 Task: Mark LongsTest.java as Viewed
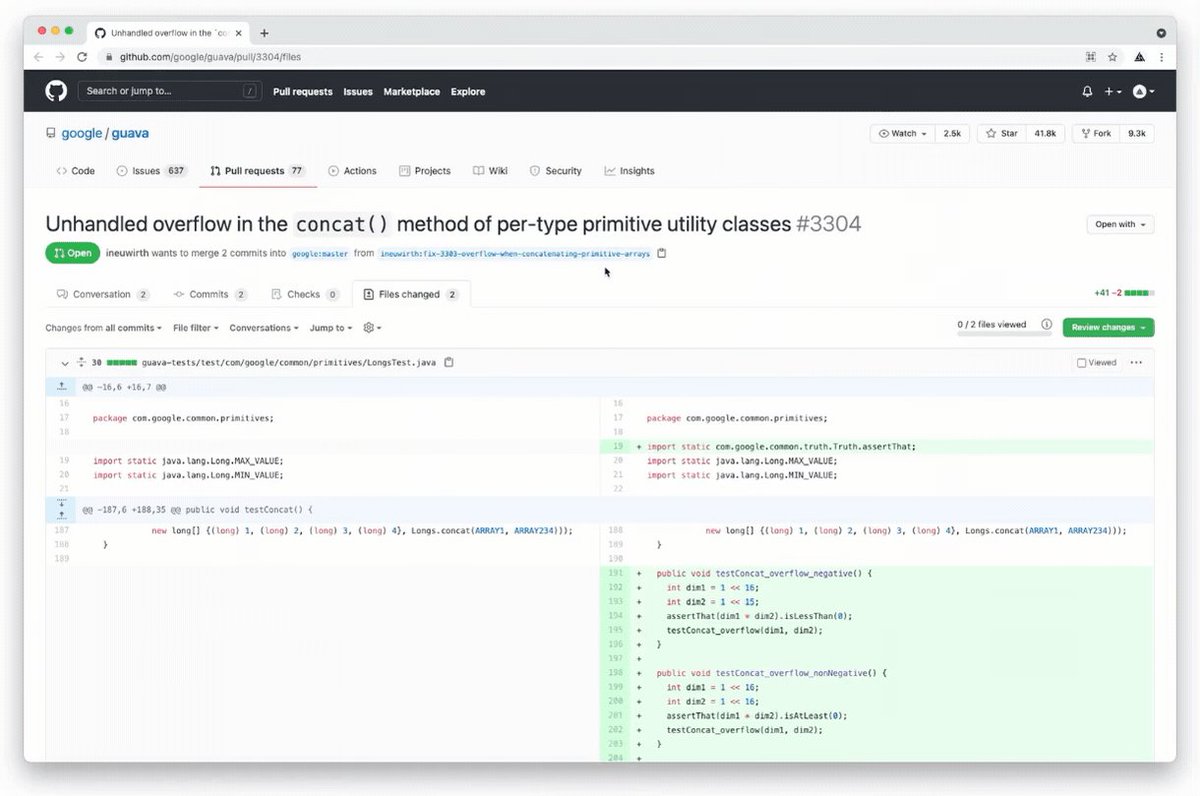(x=1097, y=363)
